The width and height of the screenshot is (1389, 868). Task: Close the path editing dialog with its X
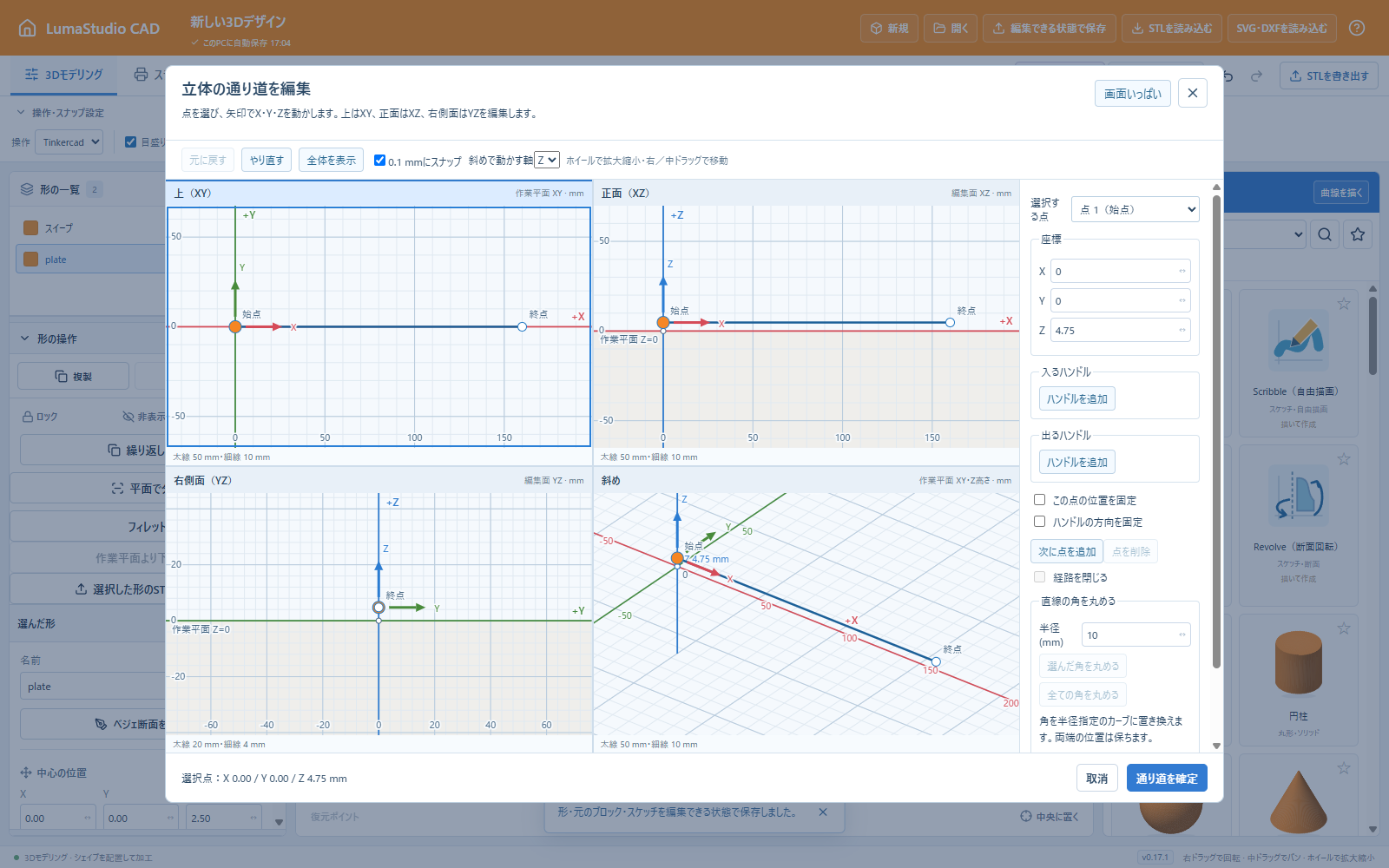point(1193,94)
